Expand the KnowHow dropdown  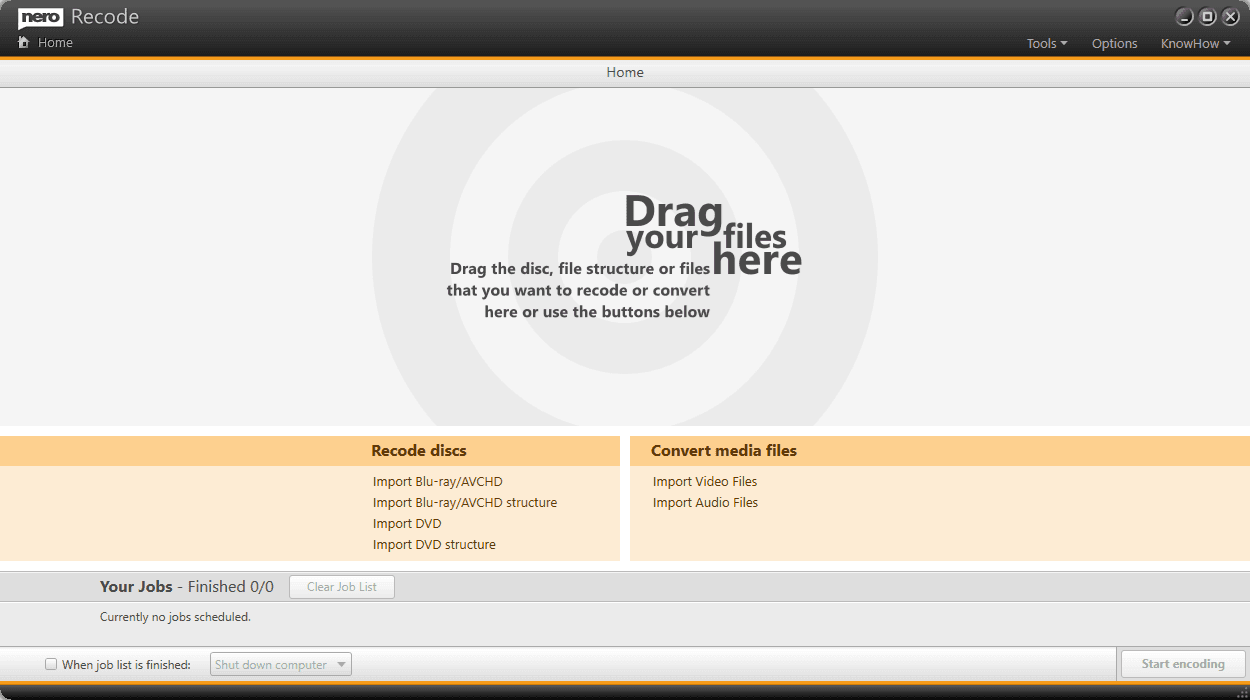(x=1193, y=43)
